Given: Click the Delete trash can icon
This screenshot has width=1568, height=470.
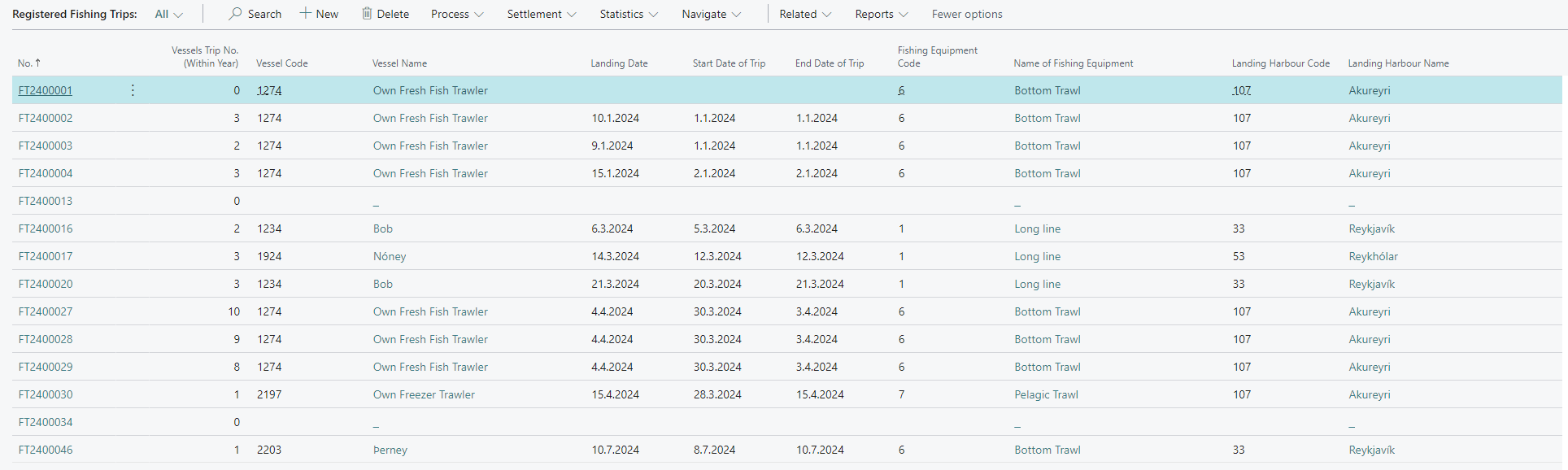Looking at the screenshot, I should (x=367, y=14).
